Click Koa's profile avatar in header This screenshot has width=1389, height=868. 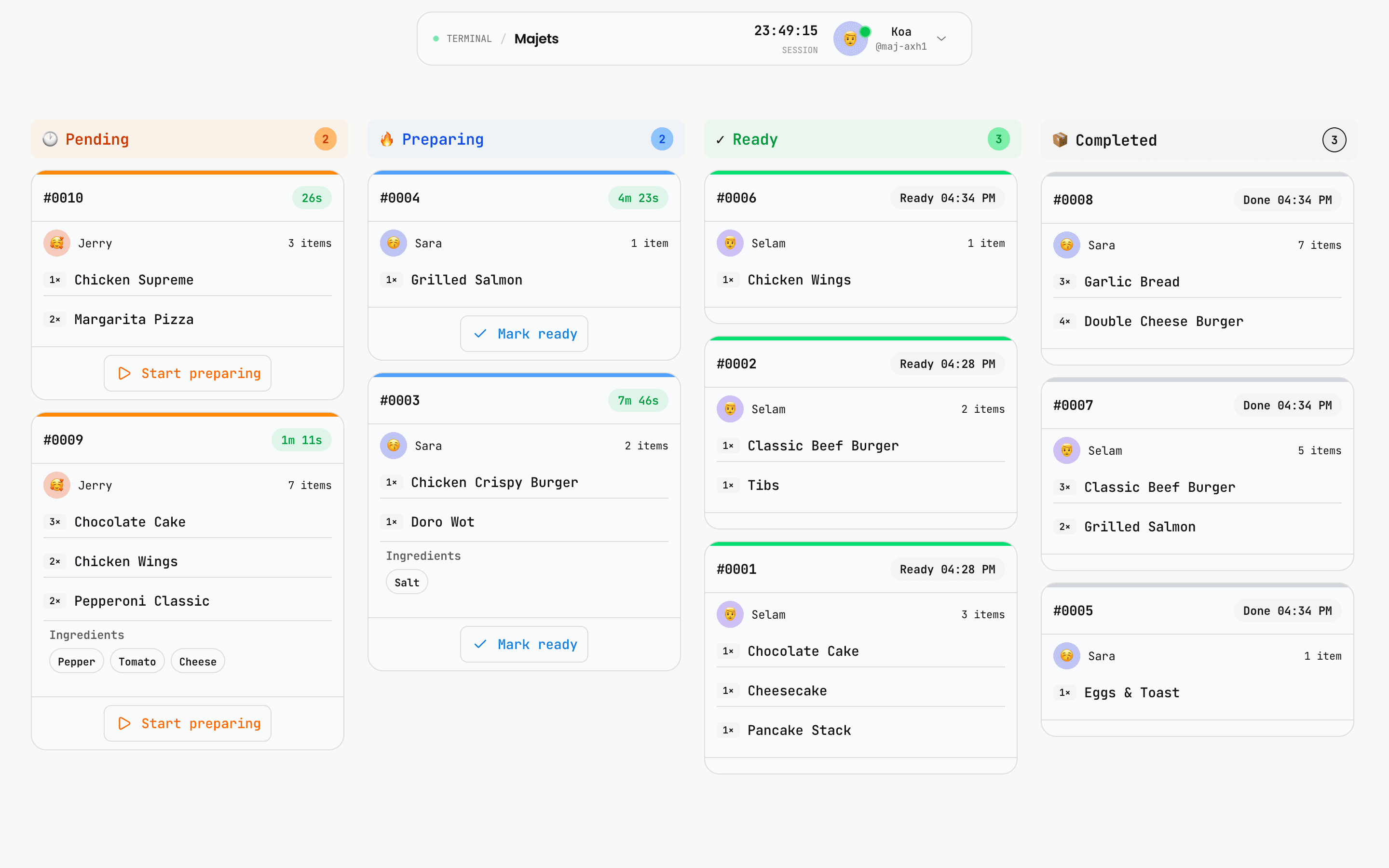pyautogui.click(x=850, y=39)
